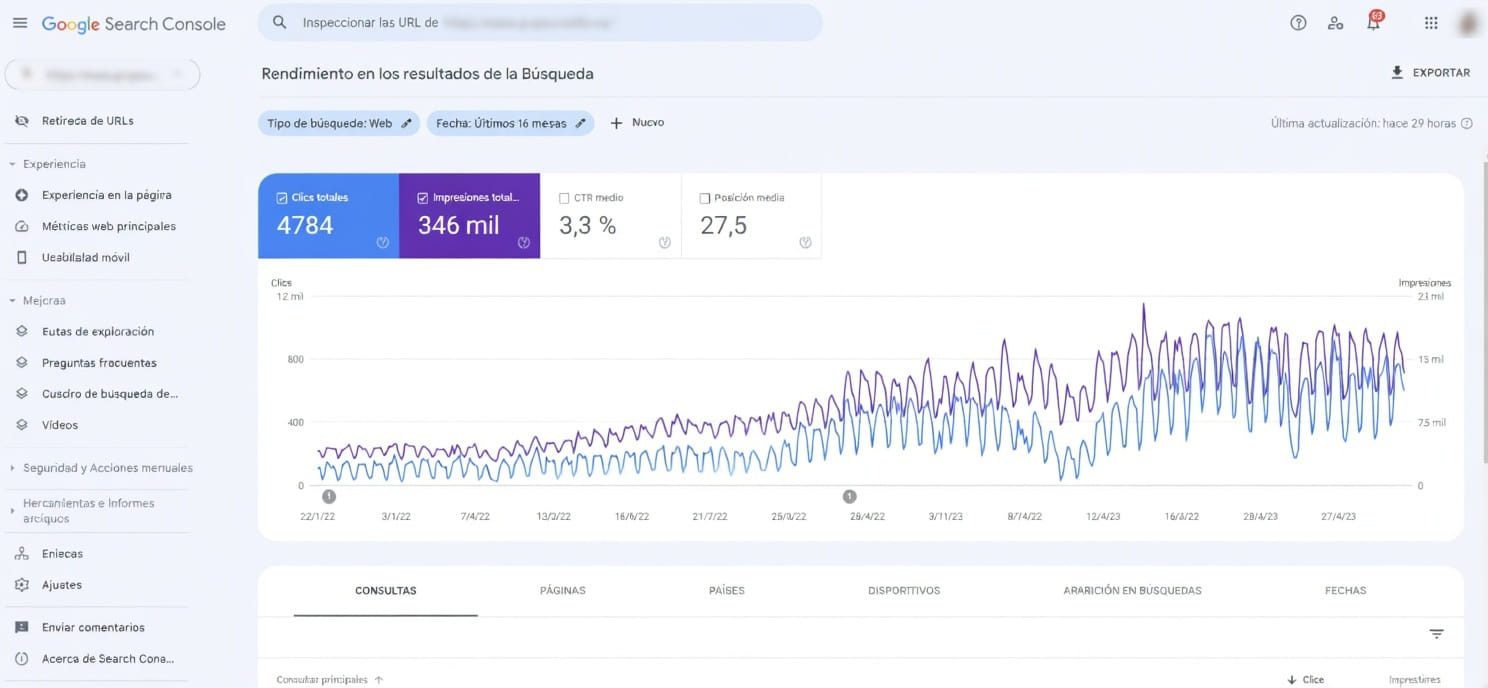
Task: Switch to the PÁGINAS tab
Action: (562, 590)
